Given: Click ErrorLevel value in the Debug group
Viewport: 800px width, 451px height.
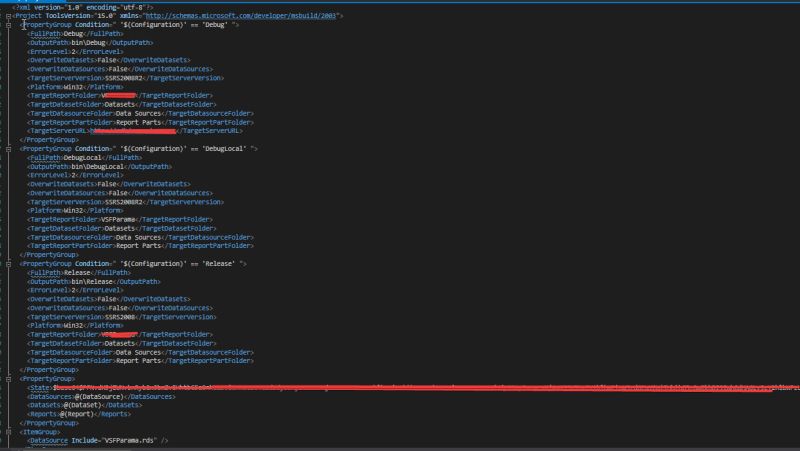Looking at the screenshot, I should (73, 52).
